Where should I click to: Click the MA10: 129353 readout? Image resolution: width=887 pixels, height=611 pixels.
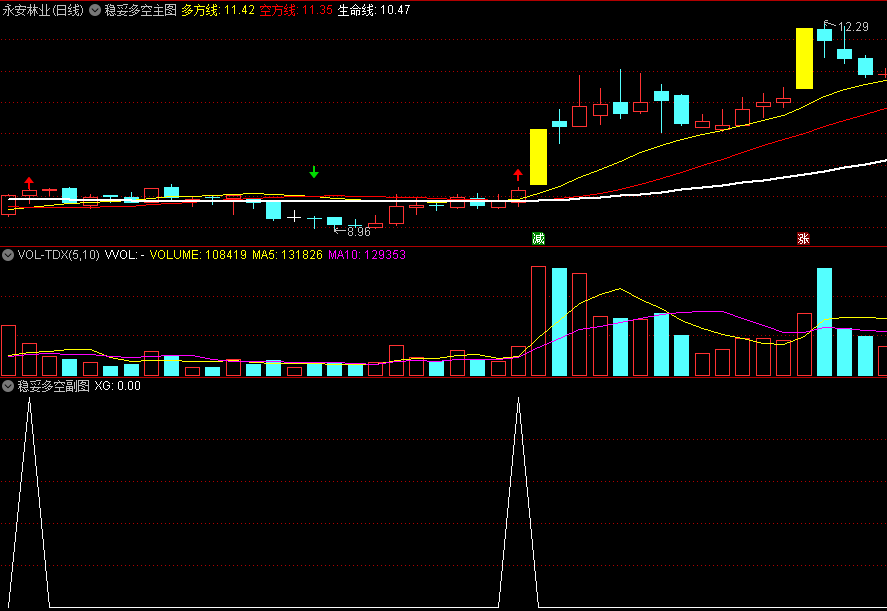[367, 255]
